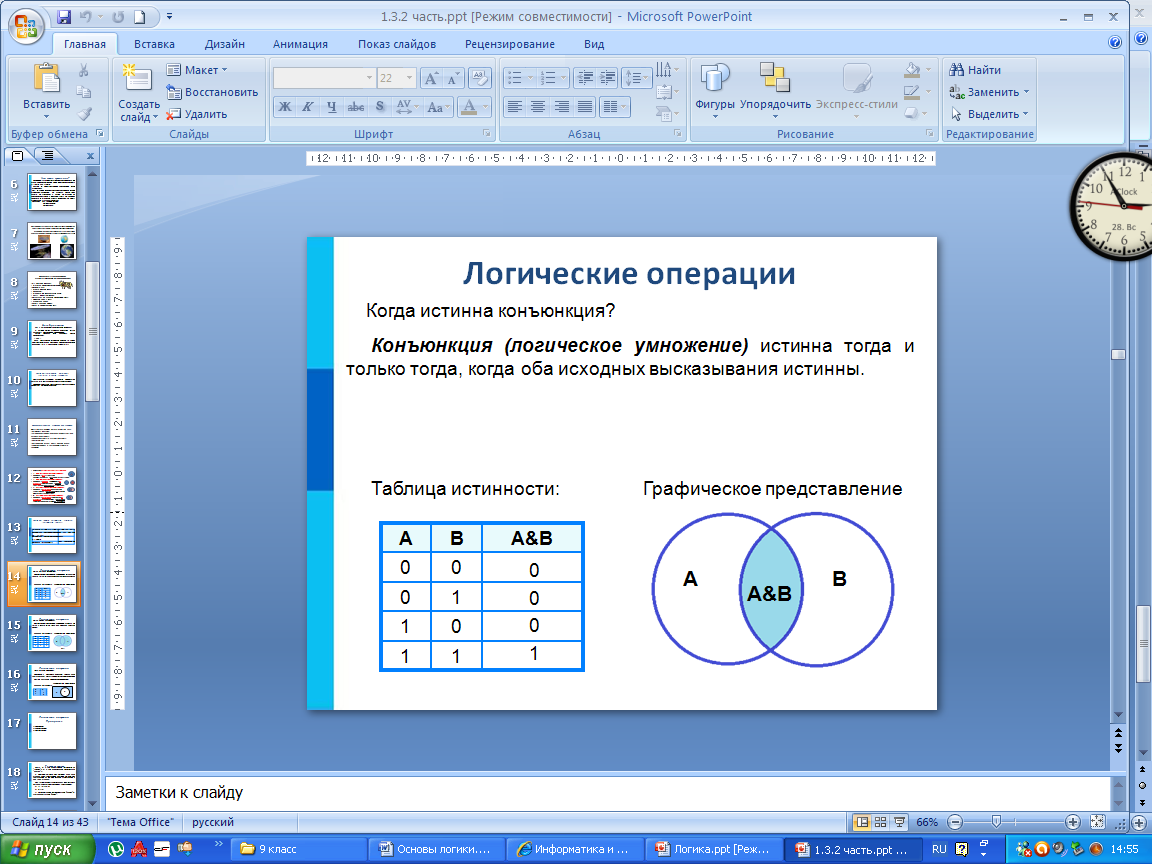Zoom out with the minus button
This screenshot has height=864, width=1152.
click(954, 822)
